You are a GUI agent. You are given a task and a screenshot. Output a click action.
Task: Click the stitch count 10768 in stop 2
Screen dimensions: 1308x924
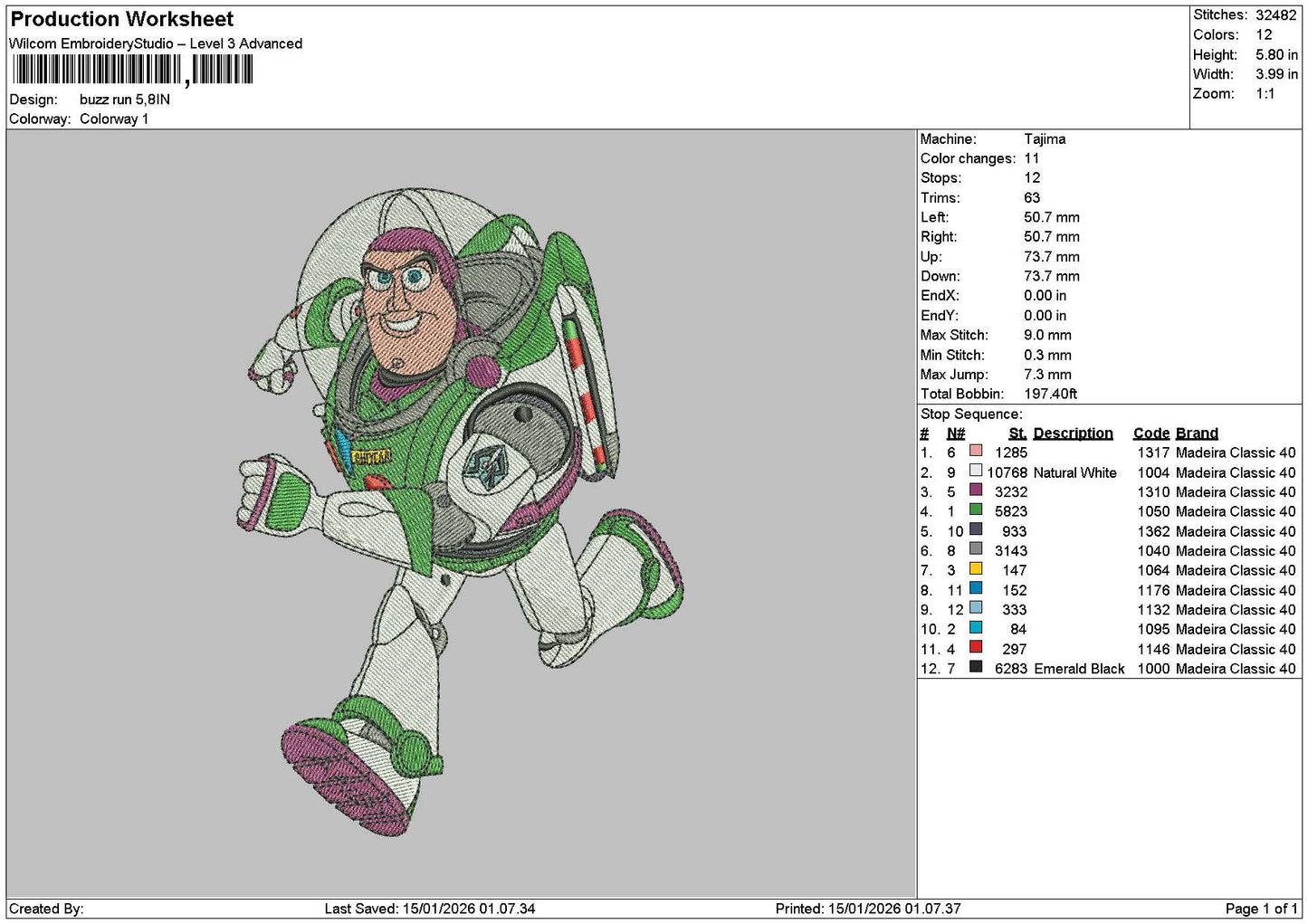1007,473
